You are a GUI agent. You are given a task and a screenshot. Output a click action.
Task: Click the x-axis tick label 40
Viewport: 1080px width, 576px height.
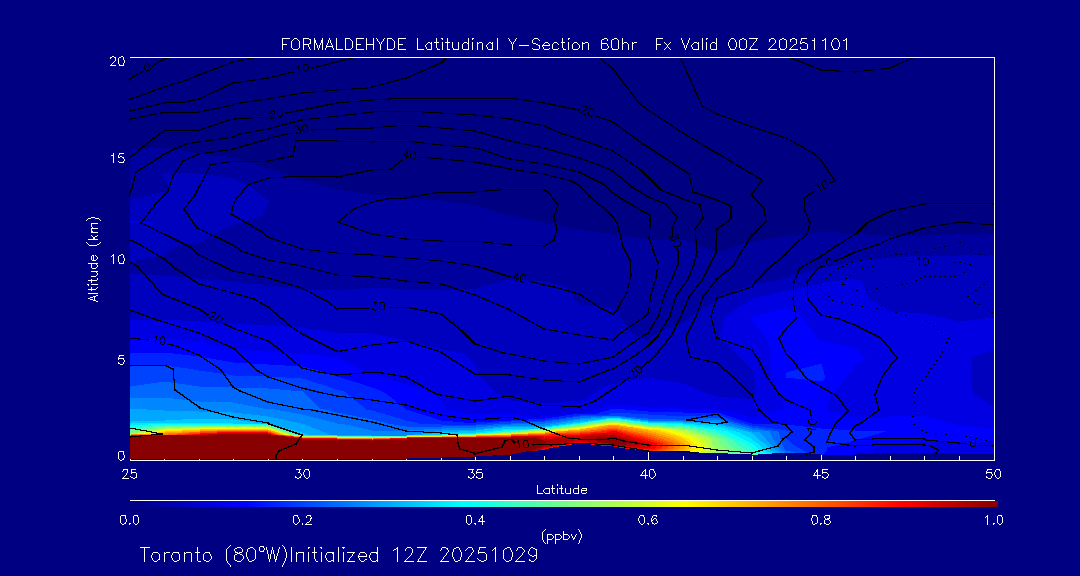coord(648,474)
